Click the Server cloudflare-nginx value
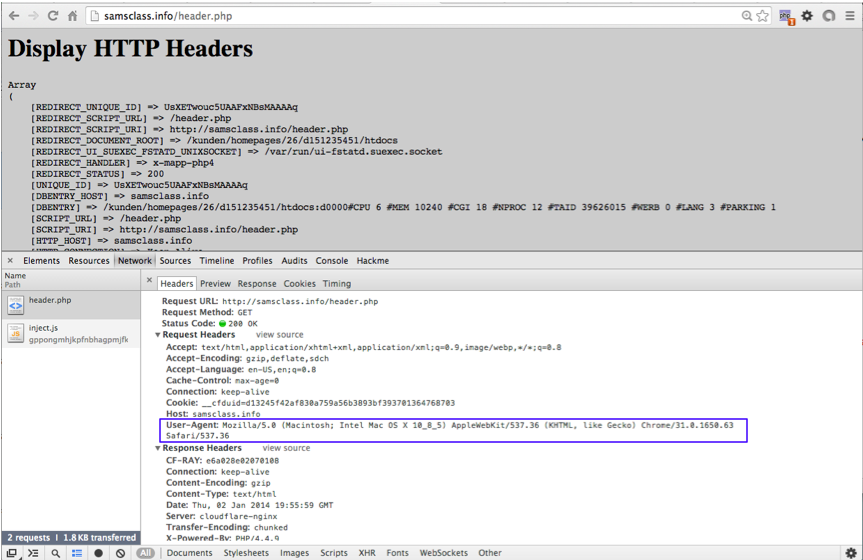The height and width of the screenshot is (560, 863). coord(238,516)
